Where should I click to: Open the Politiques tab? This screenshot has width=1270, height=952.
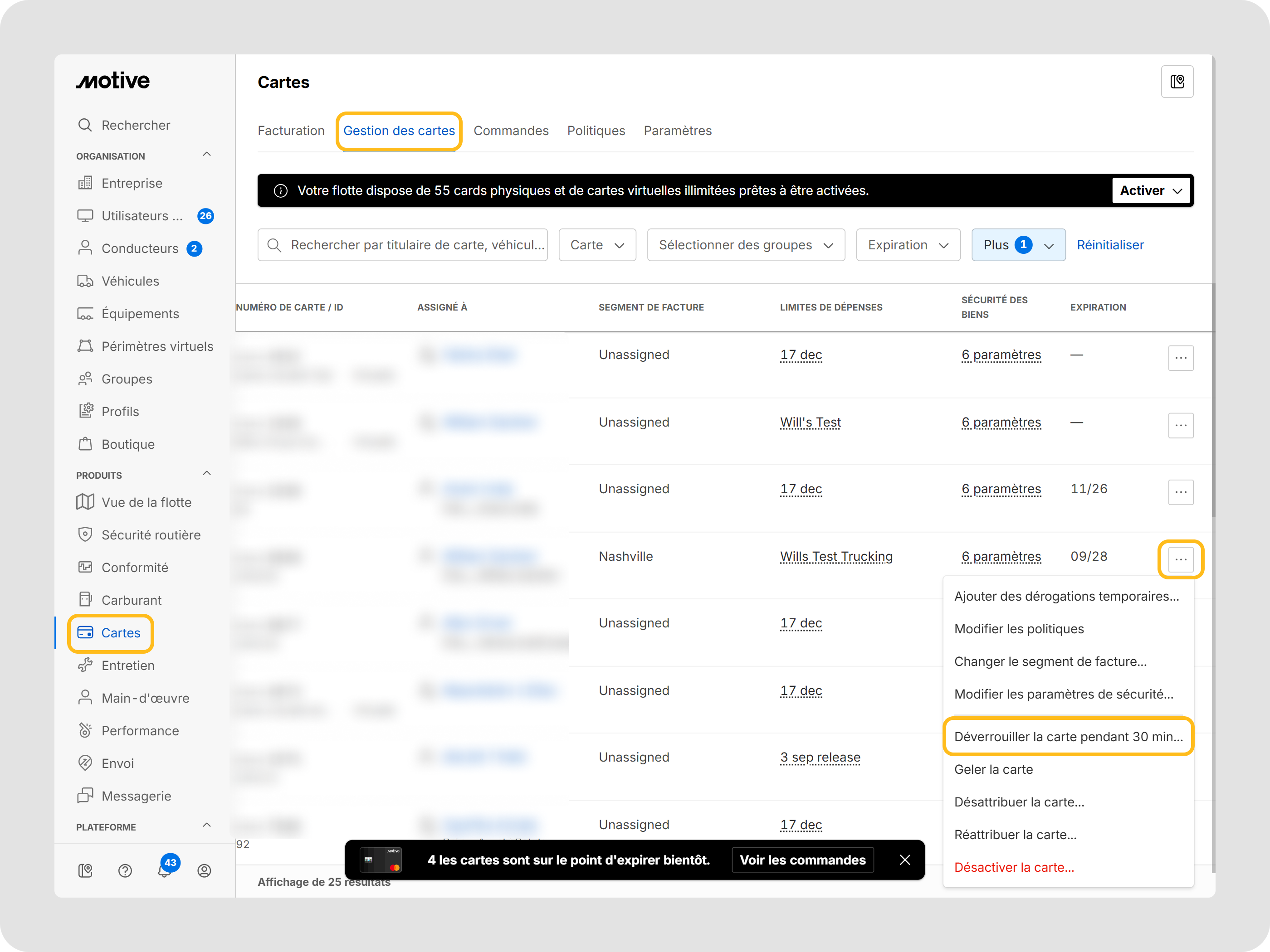click(596, 131)
